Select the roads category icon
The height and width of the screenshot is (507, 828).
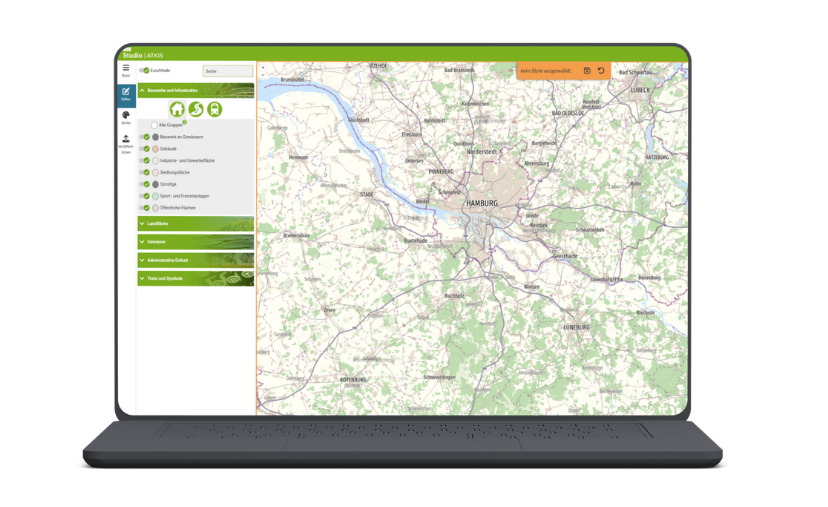[x=196, y=109]
